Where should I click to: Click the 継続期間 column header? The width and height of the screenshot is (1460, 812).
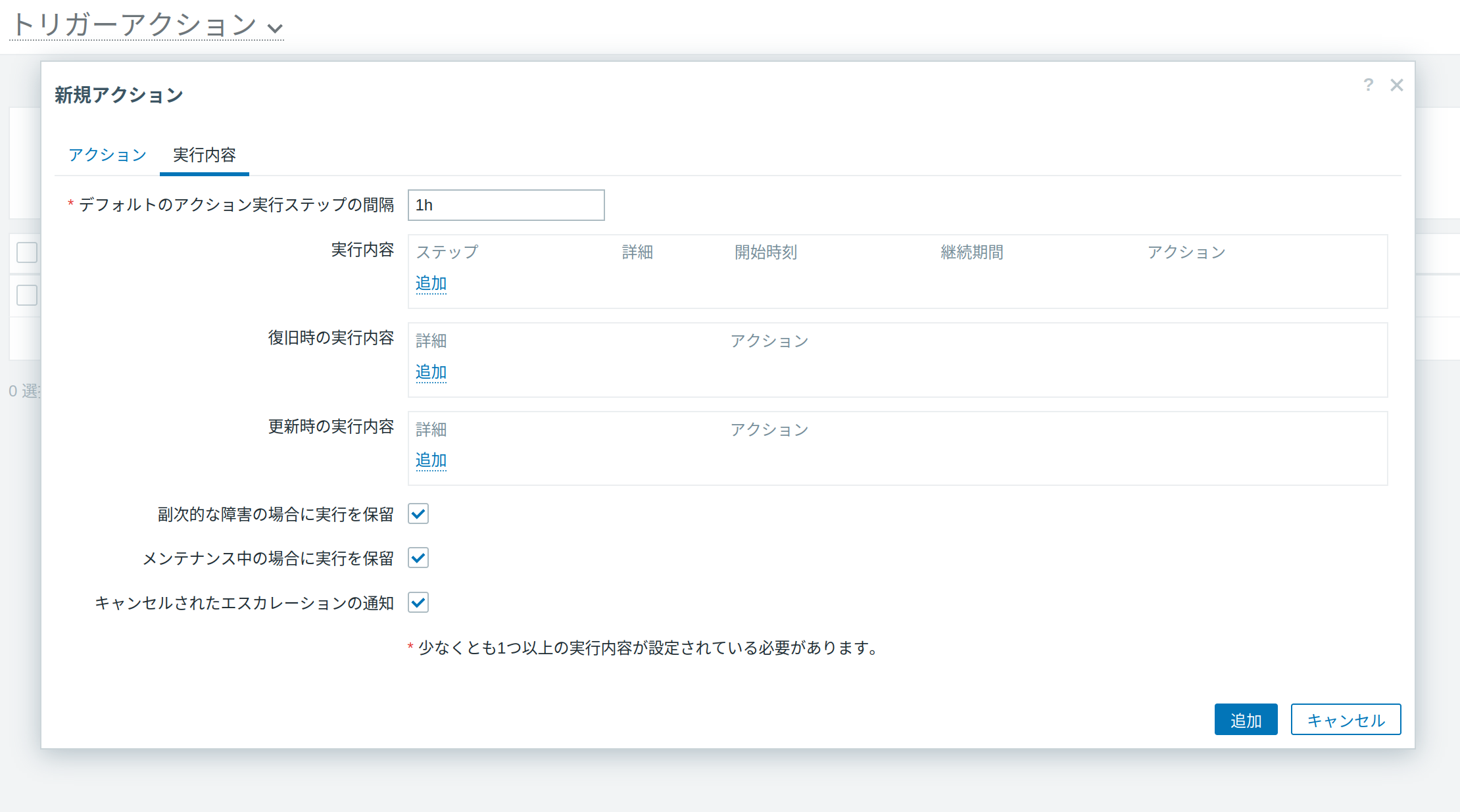click(x=972, y=252)
